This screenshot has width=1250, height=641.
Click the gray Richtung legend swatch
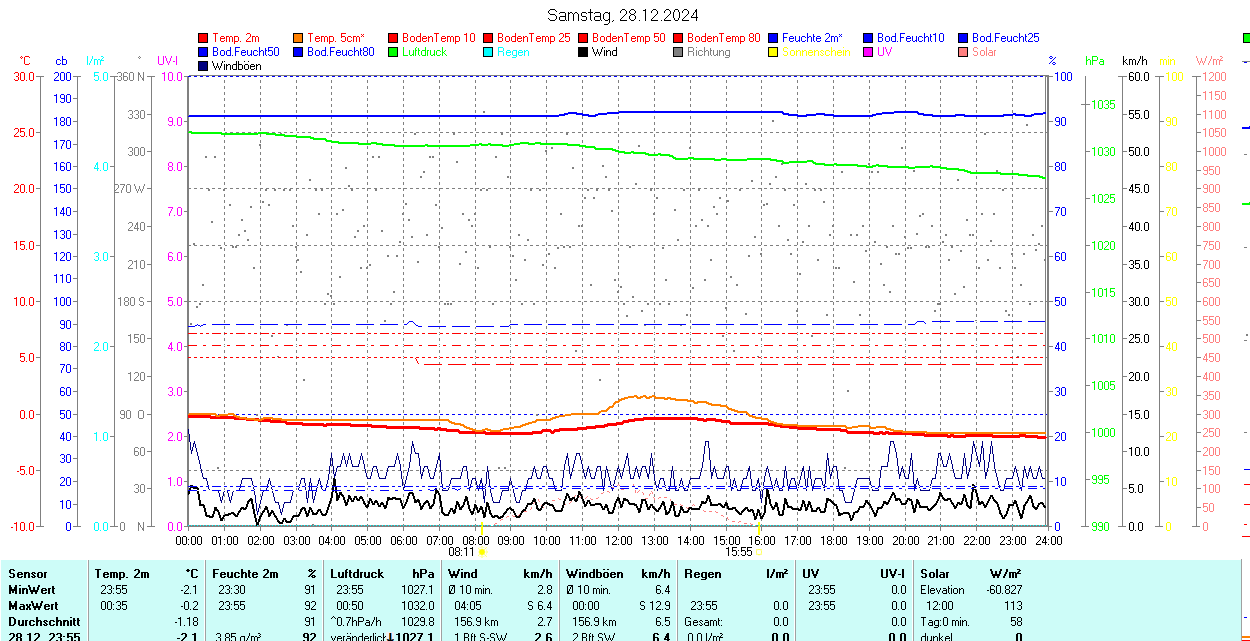pos(678,52)
